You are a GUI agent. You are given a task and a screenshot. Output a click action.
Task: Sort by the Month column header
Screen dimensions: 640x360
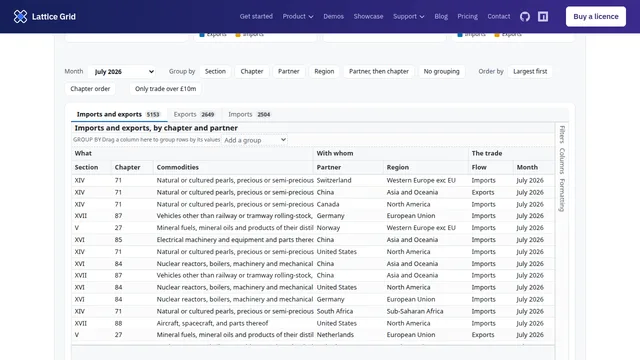click(x=534, y=167)
